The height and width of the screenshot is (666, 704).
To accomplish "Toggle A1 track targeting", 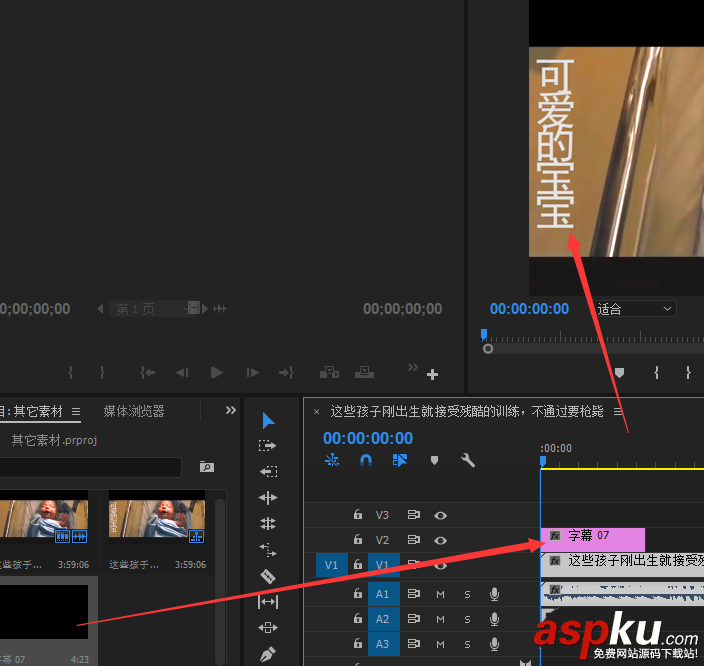I will coord(383,594).
